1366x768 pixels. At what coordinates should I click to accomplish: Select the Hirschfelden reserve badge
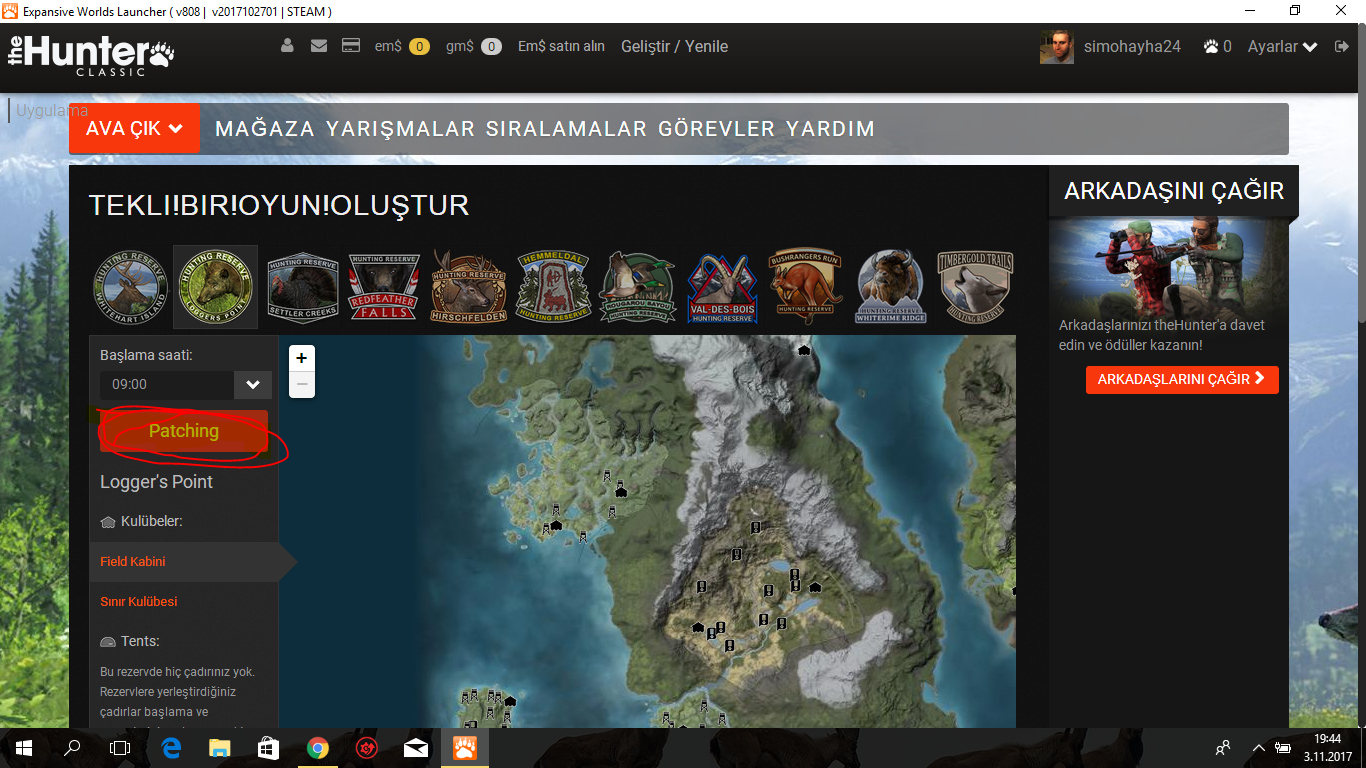pyautogui.click(x=469, y=287)
